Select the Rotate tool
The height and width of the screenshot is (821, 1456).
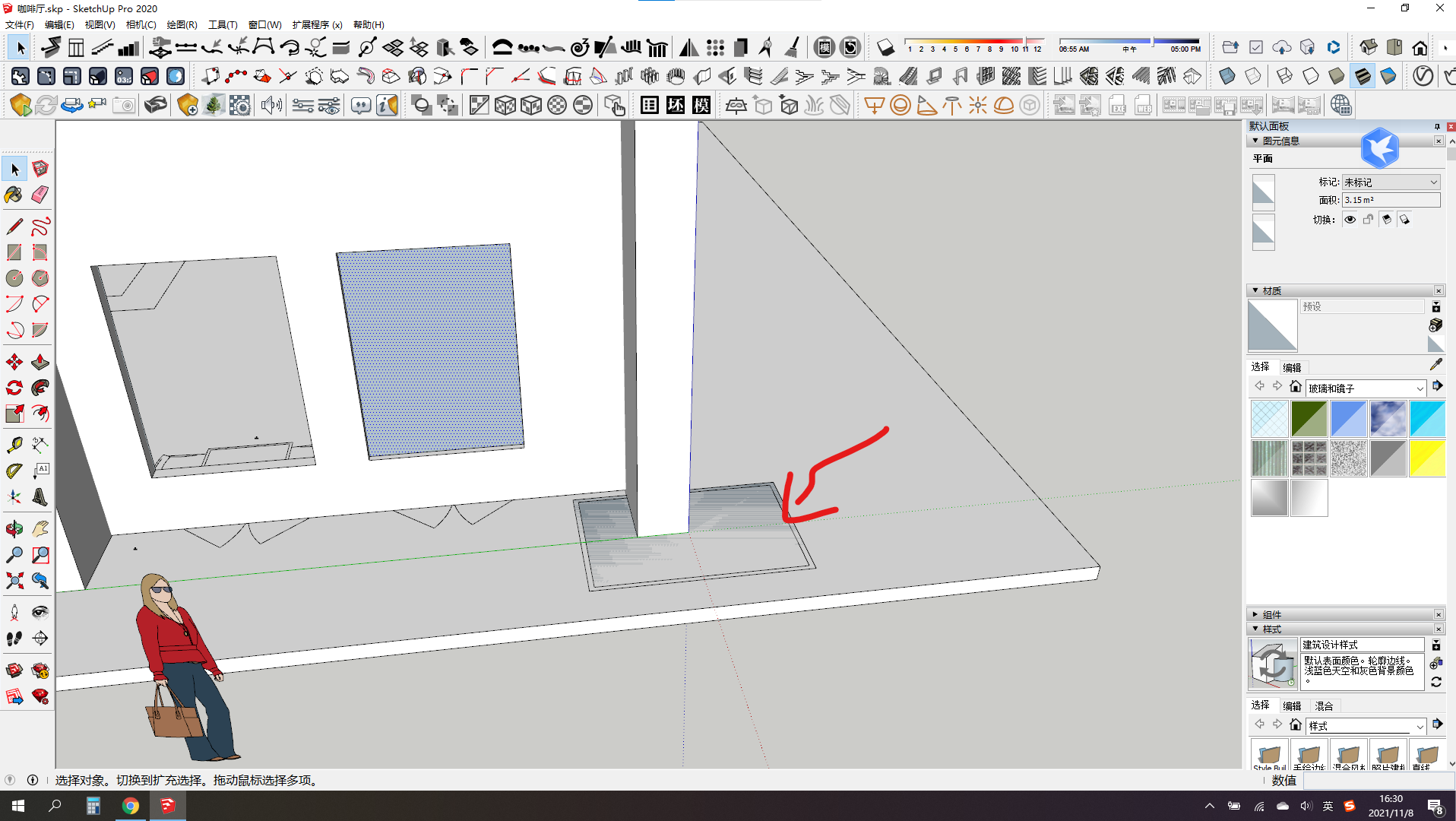(x=14, y=388)
